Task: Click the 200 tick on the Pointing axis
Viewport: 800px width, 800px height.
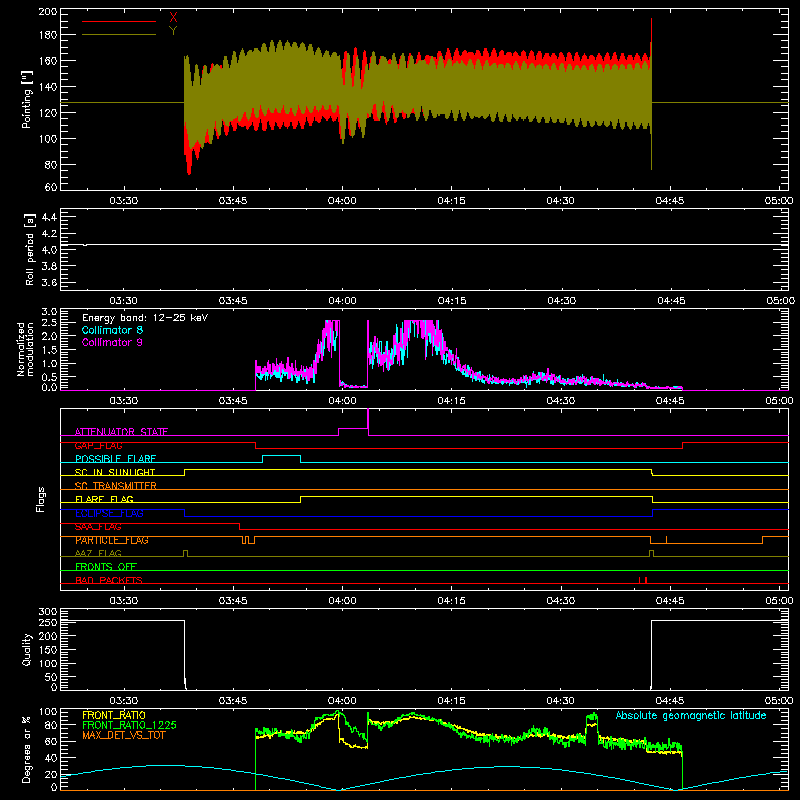Action: click(48, 11)
